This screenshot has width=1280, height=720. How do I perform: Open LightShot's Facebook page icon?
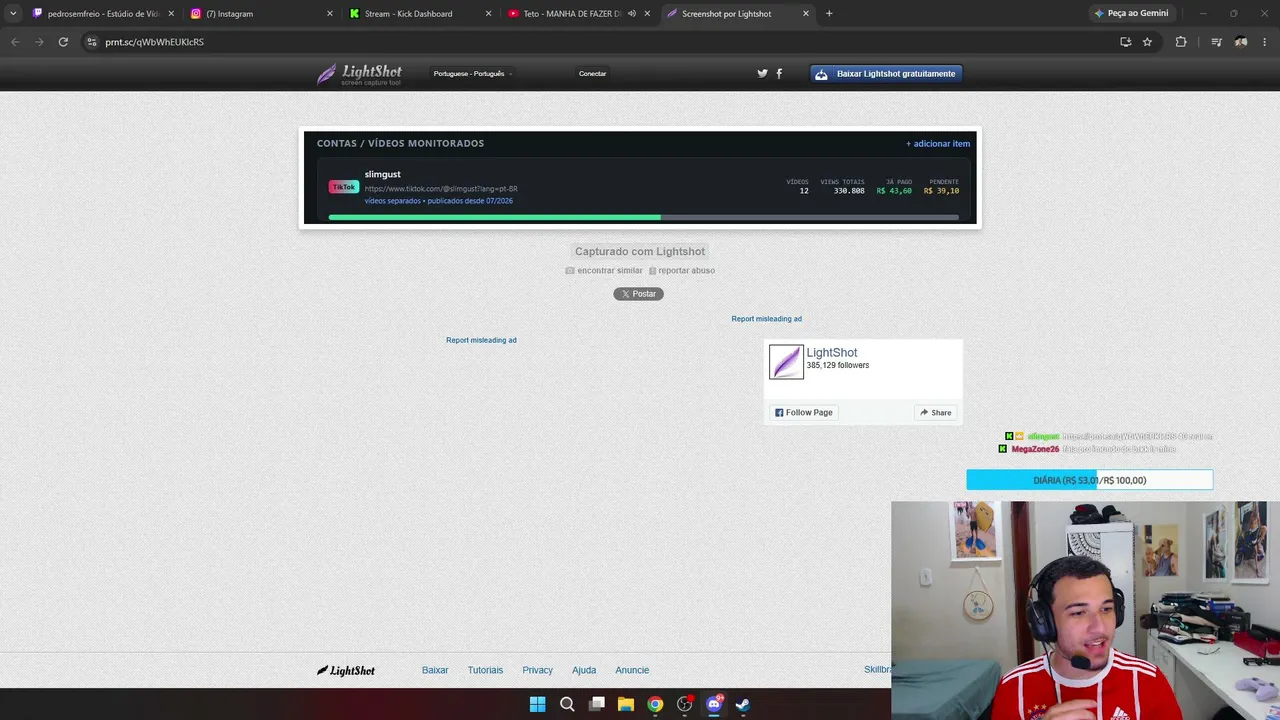pyautogui.click(x=779, y=74)
